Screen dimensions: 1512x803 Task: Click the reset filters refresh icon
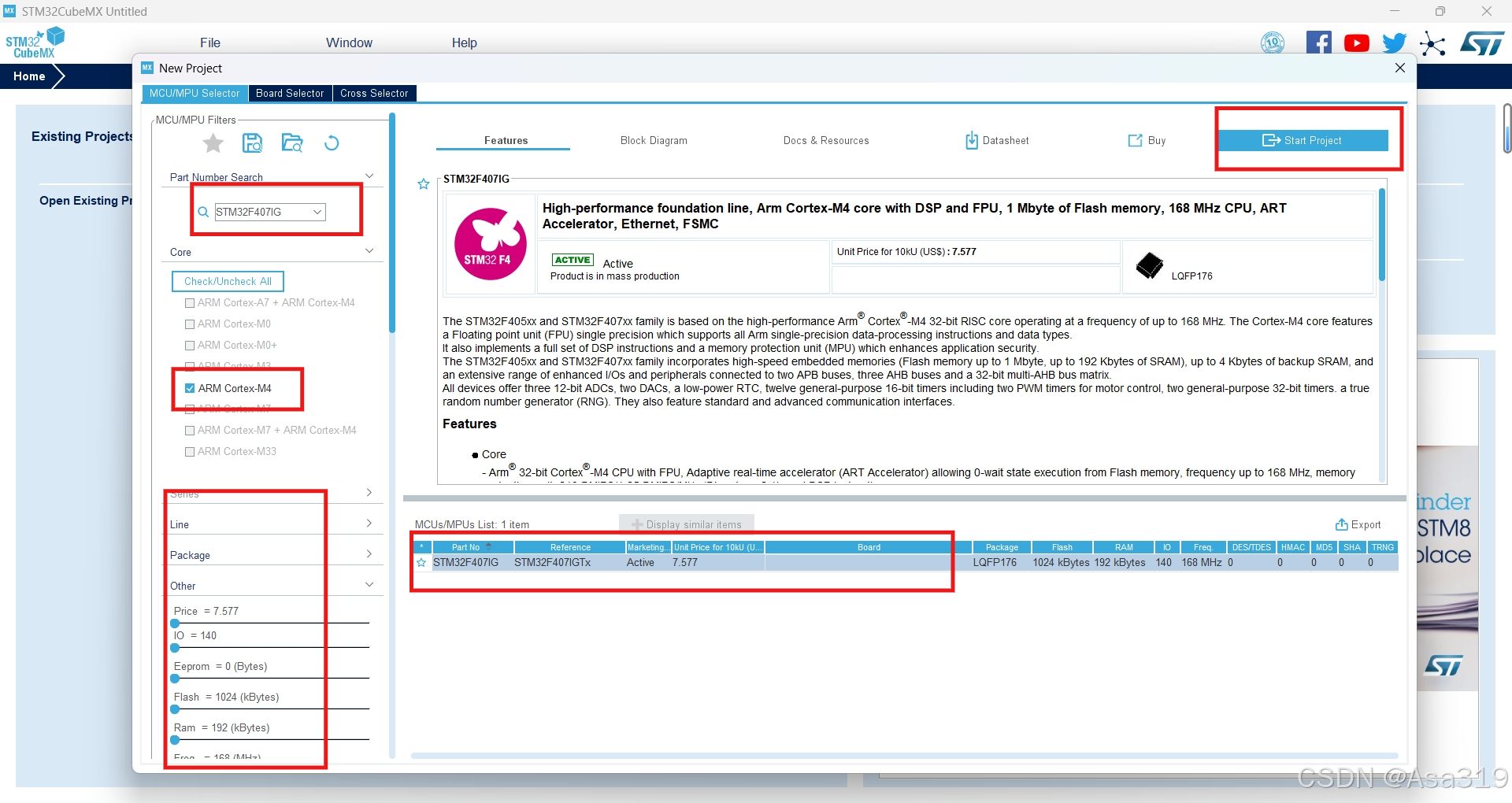pyautogui.click(x=332, y=143)
